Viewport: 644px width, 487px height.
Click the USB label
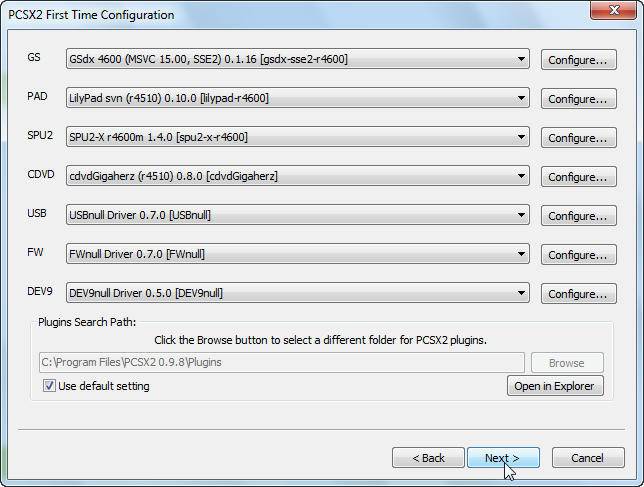coord(37,213)
